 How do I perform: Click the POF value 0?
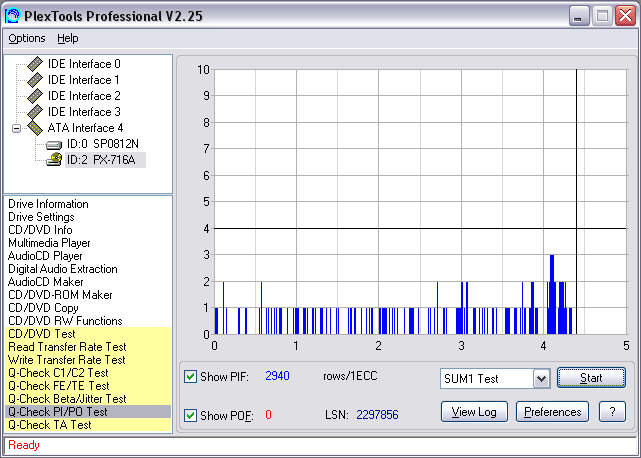[x=268, y=415]
